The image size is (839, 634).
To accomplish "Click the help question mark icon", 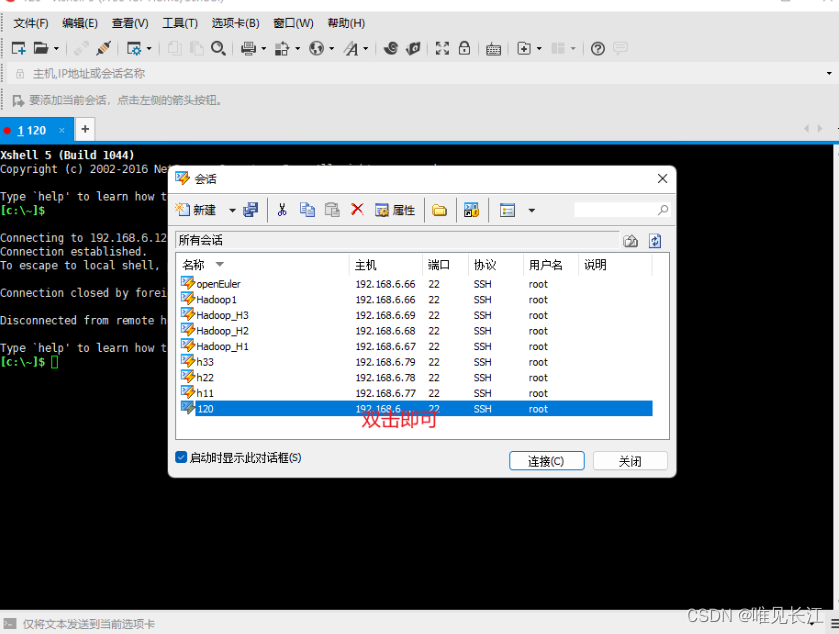I will (598, 49).
